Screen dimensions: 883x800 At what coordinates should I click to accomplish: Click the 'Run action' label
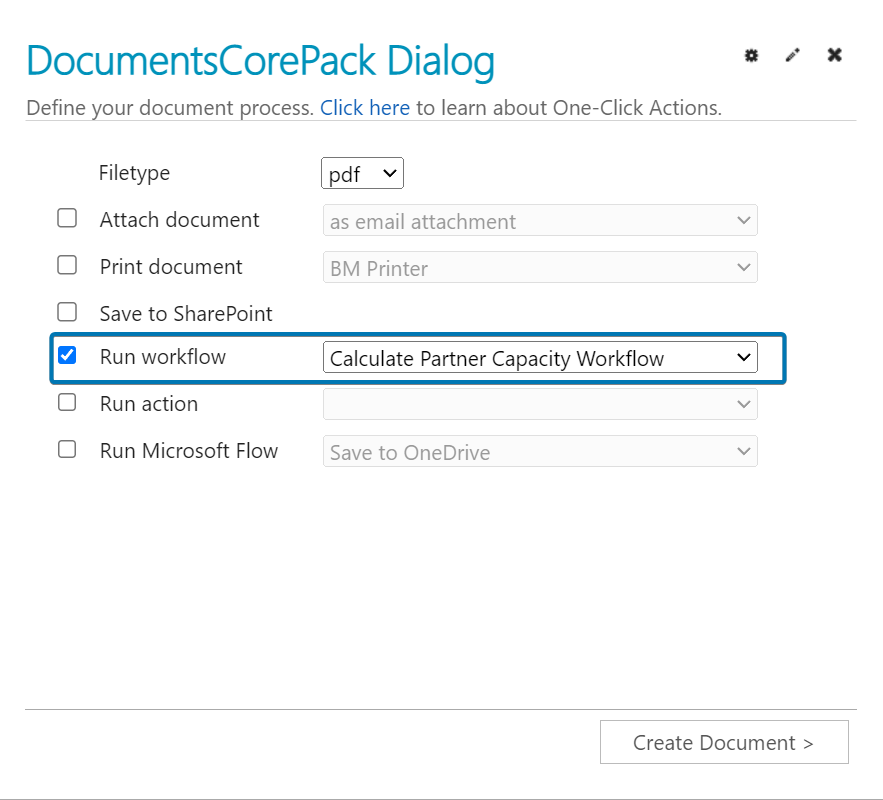[x=149, y=404]
